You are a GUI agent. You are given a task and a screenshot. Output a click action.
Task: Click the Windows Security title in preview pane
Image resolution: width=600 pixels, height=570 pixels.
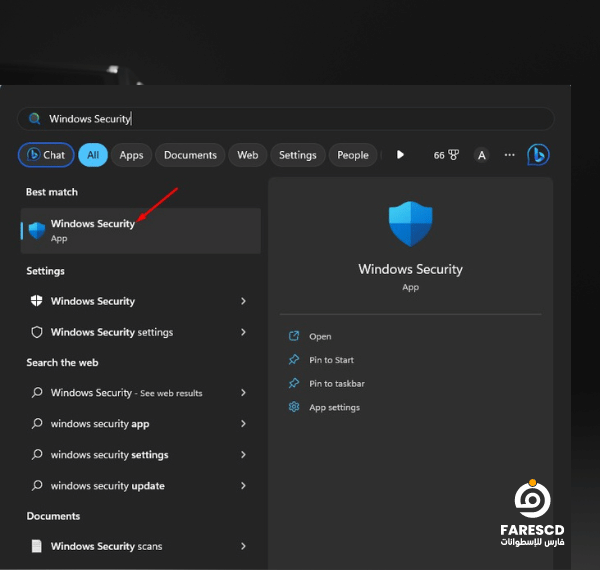click(x=411, y=269)
